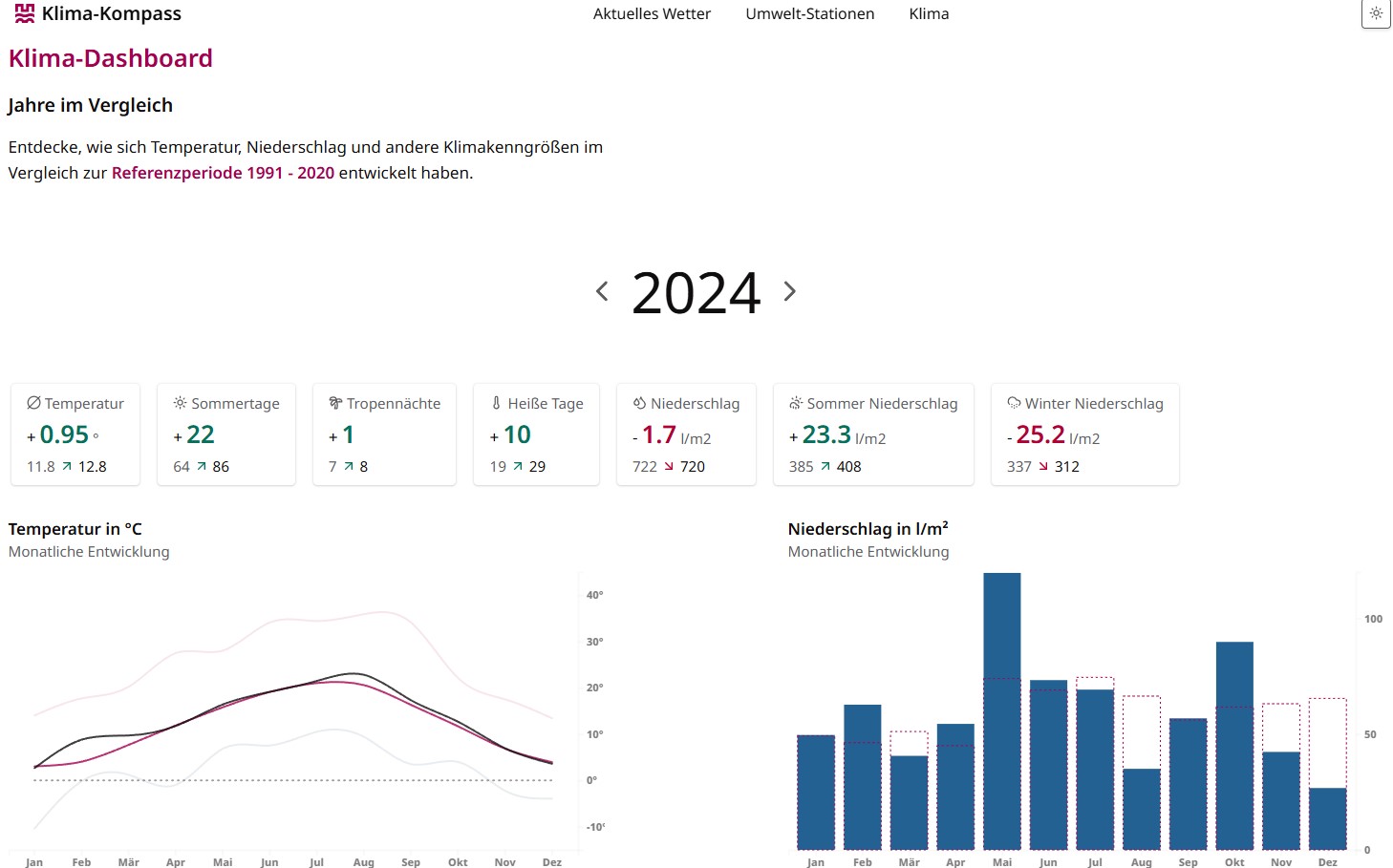Click the Heiße Tage thermometer icon
This screenshot has width=1393, height=868.
[496, 403]
